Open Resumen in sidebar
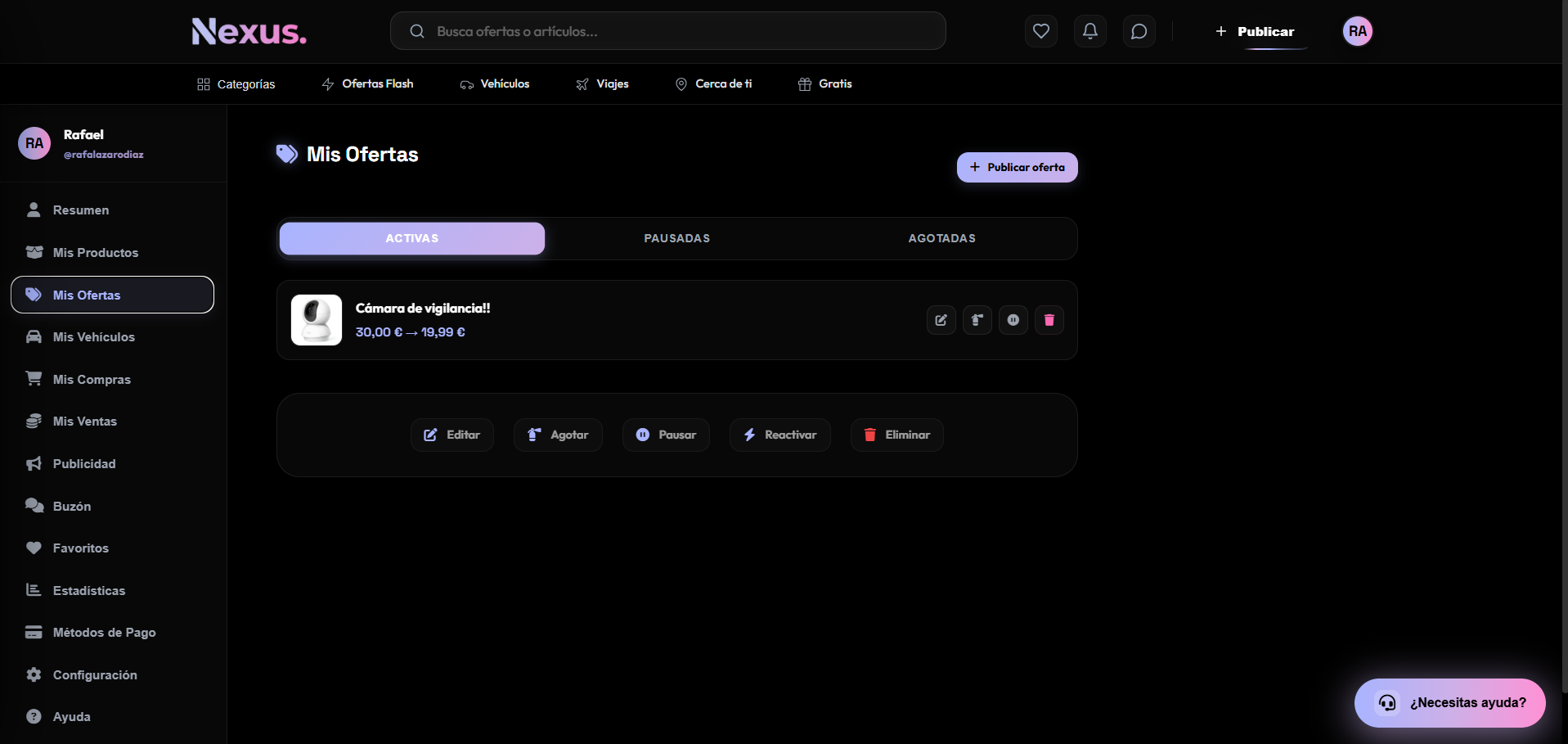Viewport: 1568px width, 744px height. (113, 210)
